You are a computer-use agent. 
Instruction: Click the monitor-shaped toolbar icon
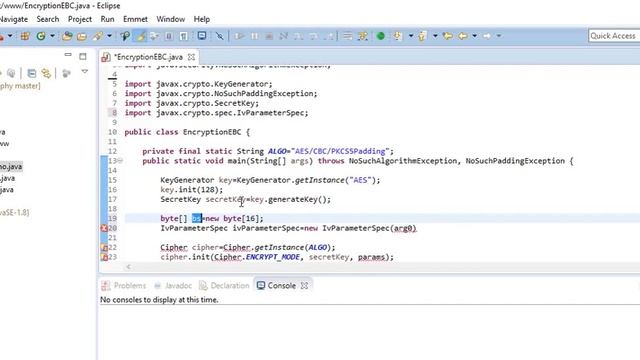(202, 36)
